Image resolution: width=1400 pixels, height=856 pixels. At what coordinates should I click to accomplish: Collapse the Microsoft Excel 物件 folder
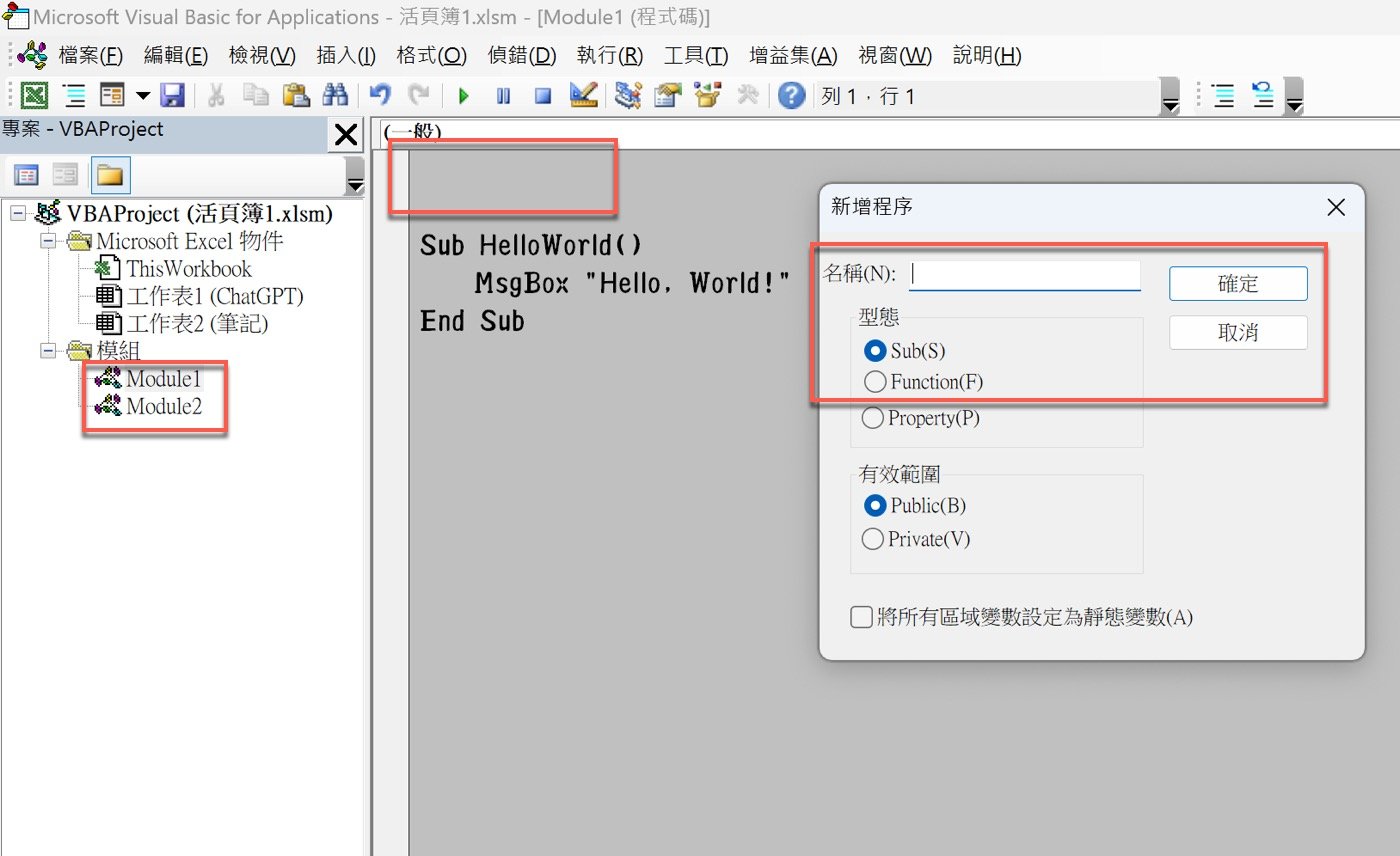click(48, 241)
